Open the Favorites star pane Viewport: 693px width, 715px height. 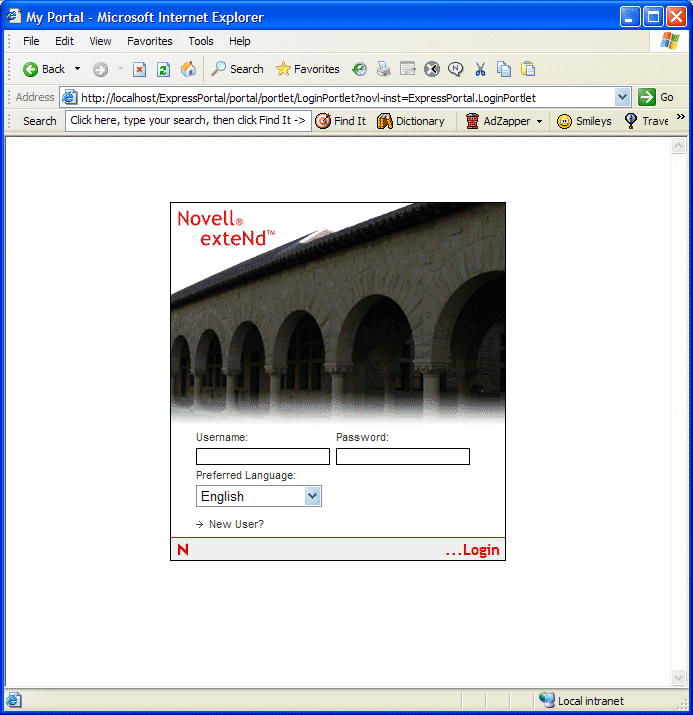tap(308, 69)
